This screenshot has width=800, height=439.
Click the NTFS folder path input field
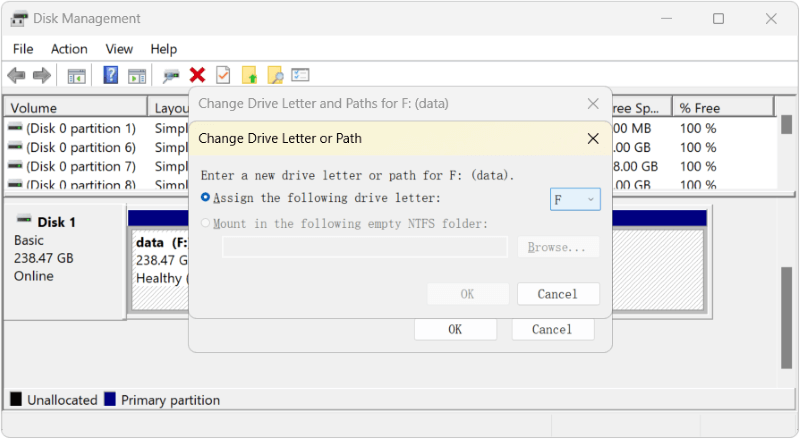pyautogui.click(x=365, y=247)
